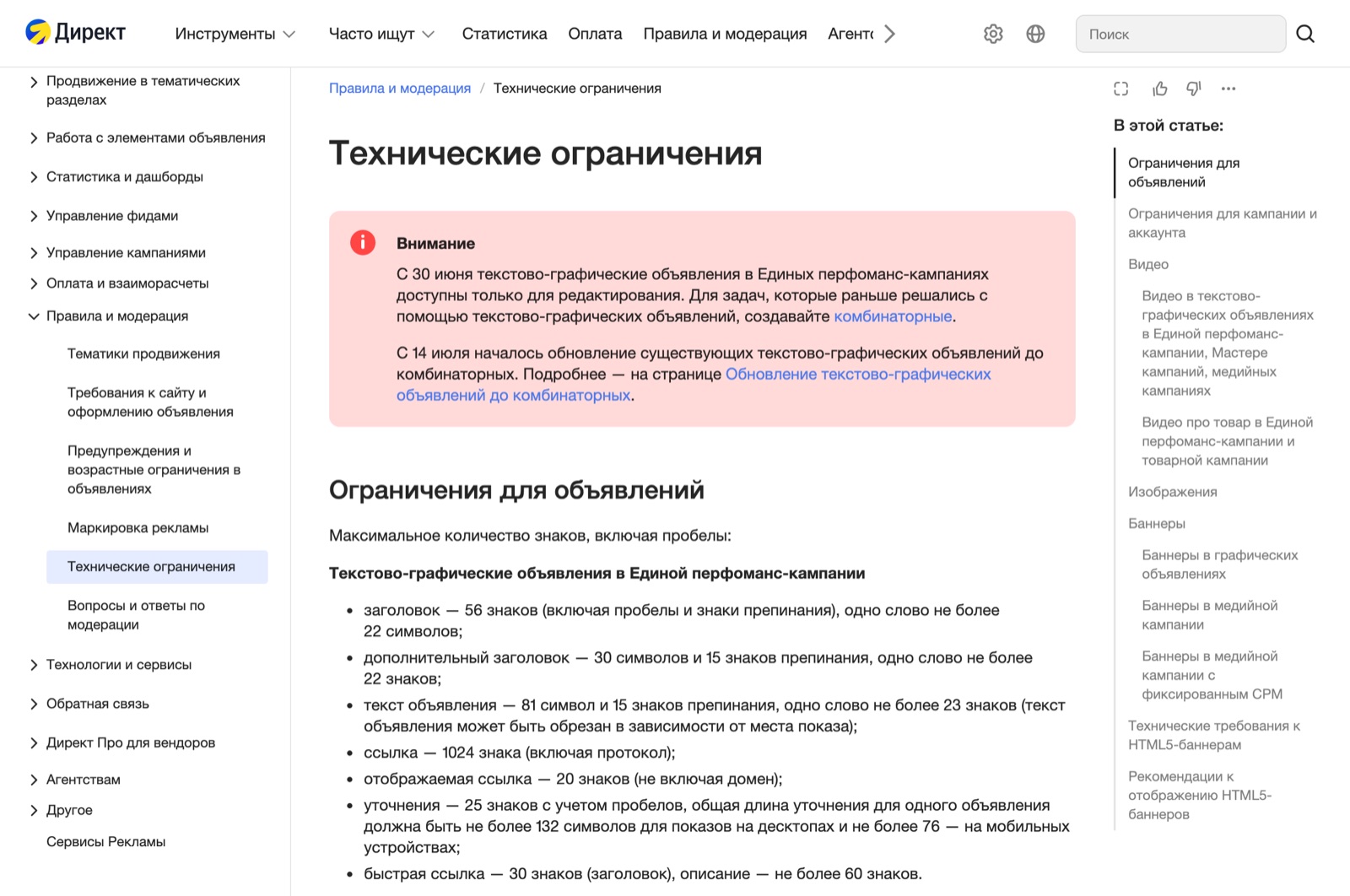Select Технические ограничения sidebar item
Screen dimensions: 1350x896
pos(157,567)
